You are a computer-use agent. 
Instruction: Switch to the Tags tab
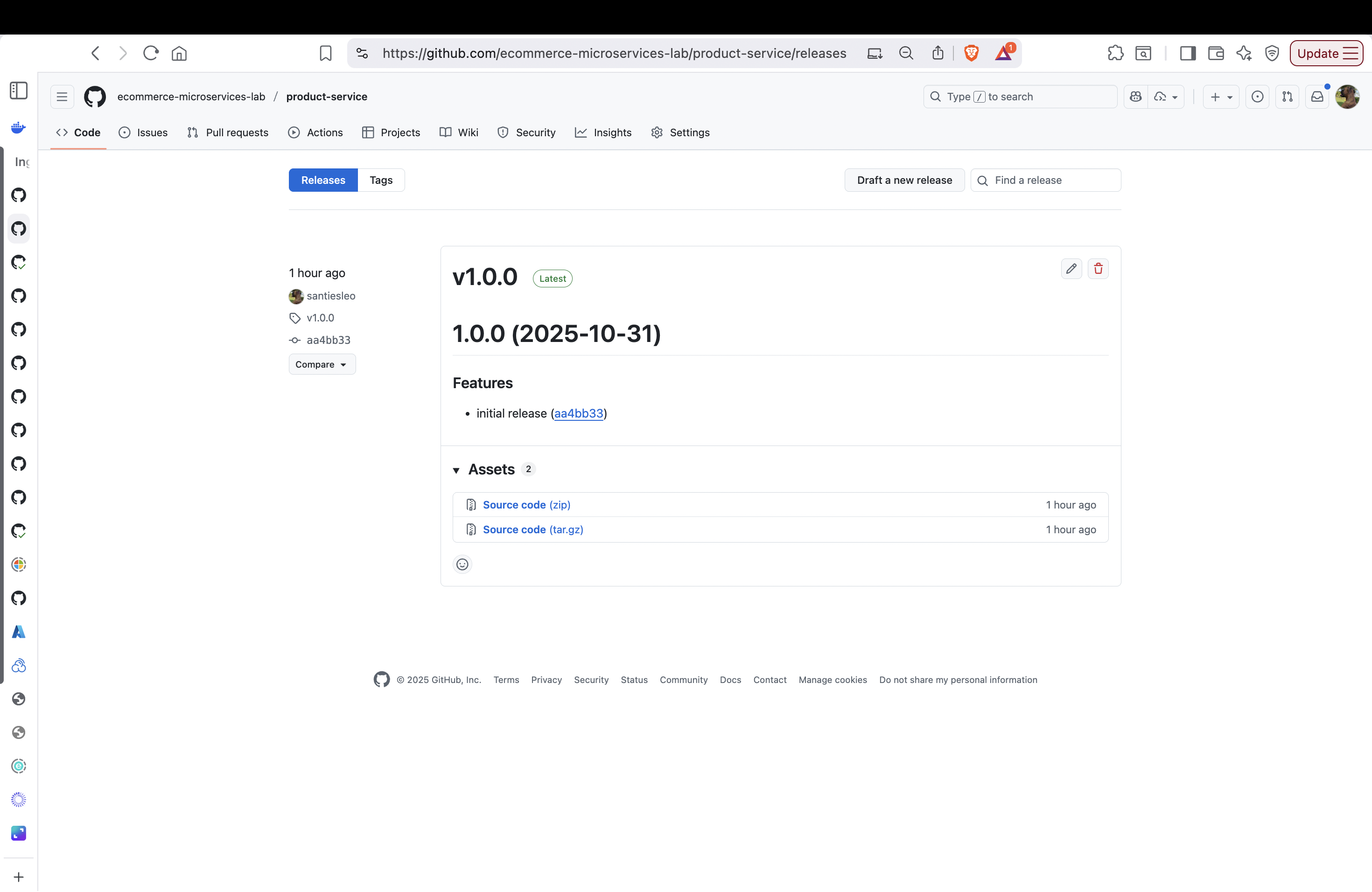coord(381,181)
